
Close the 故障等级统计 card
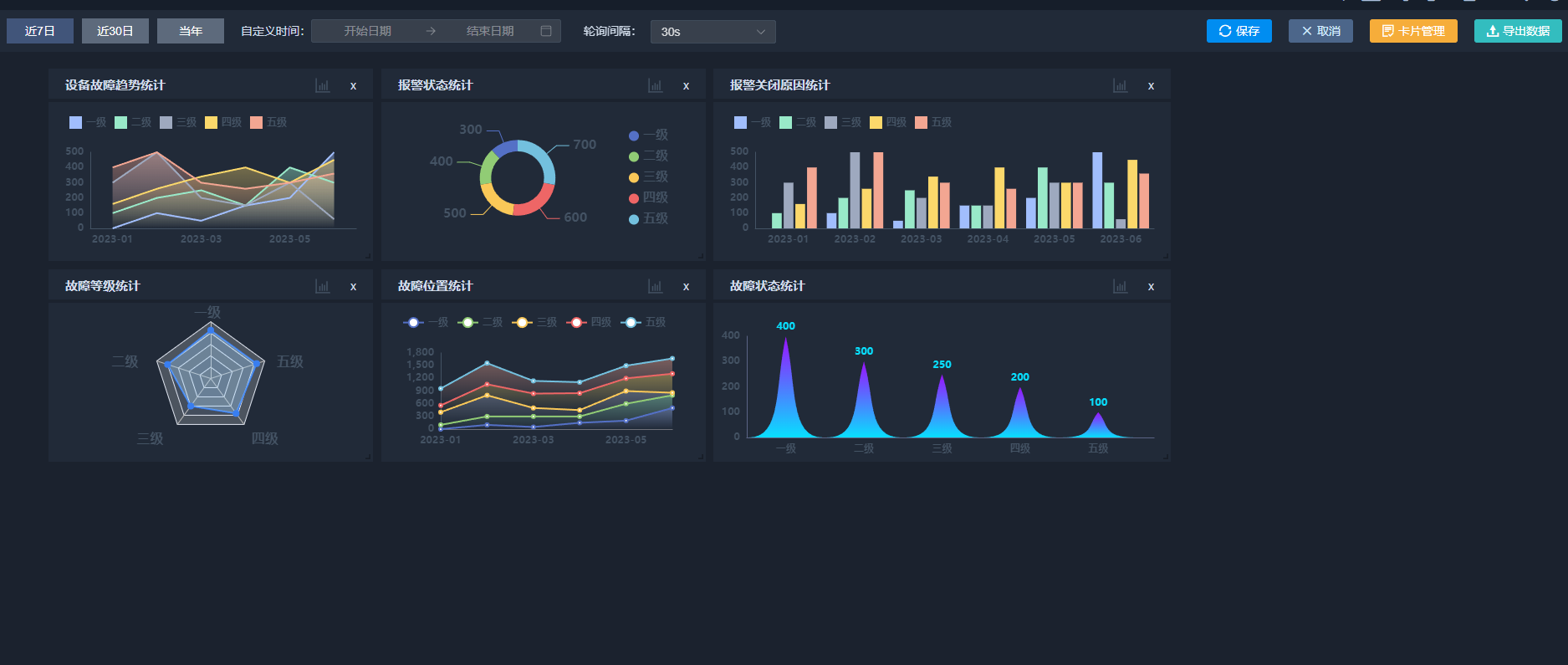click(353, 286)
